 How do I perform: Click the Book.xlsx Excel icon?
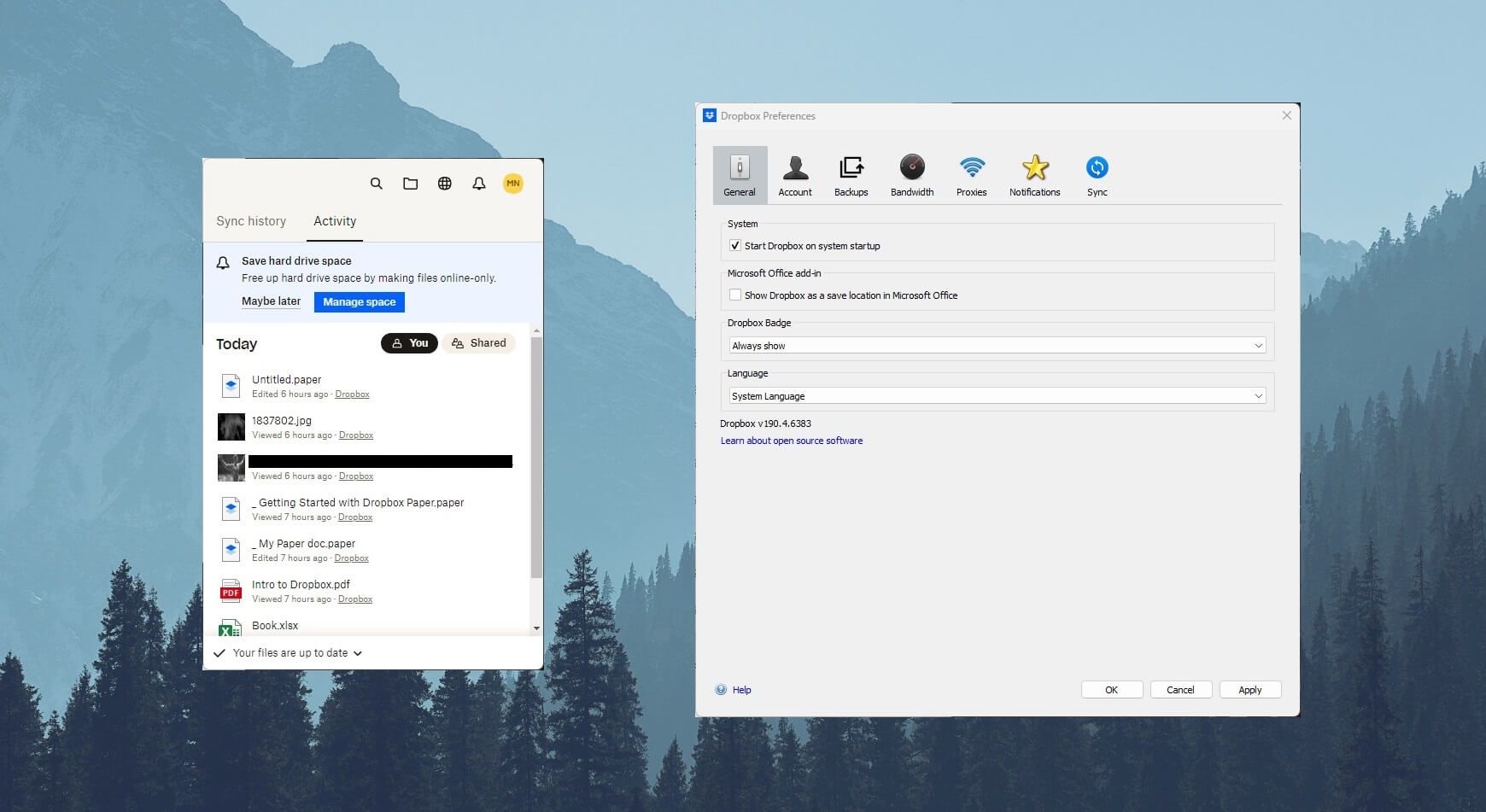point(230,628)
